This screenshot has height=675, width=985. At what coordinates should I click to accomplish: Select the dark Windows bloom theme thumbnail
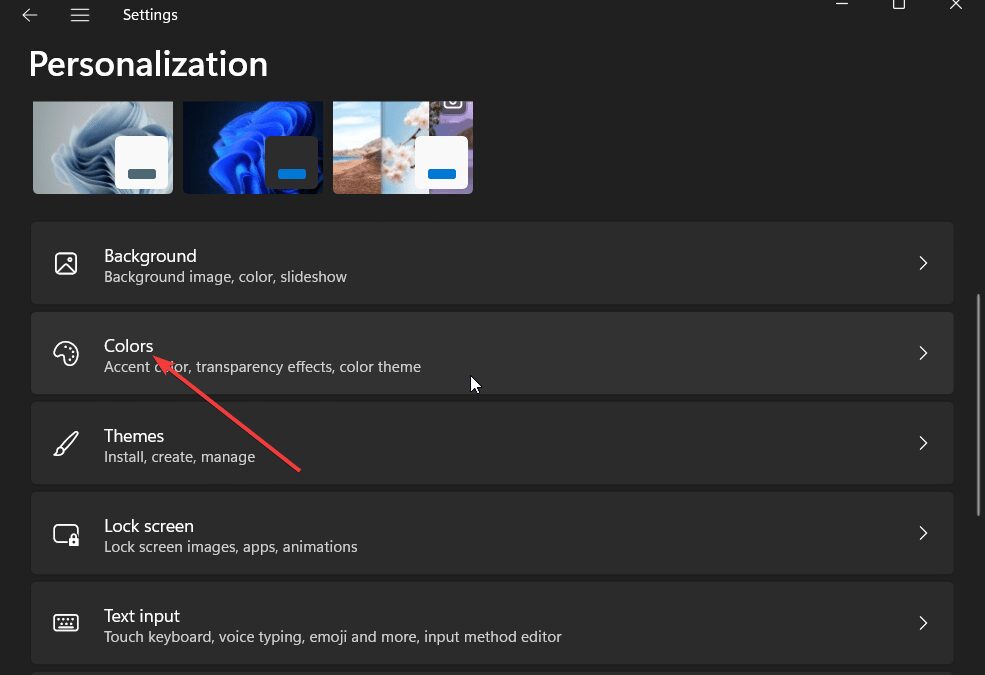point(252,146)
